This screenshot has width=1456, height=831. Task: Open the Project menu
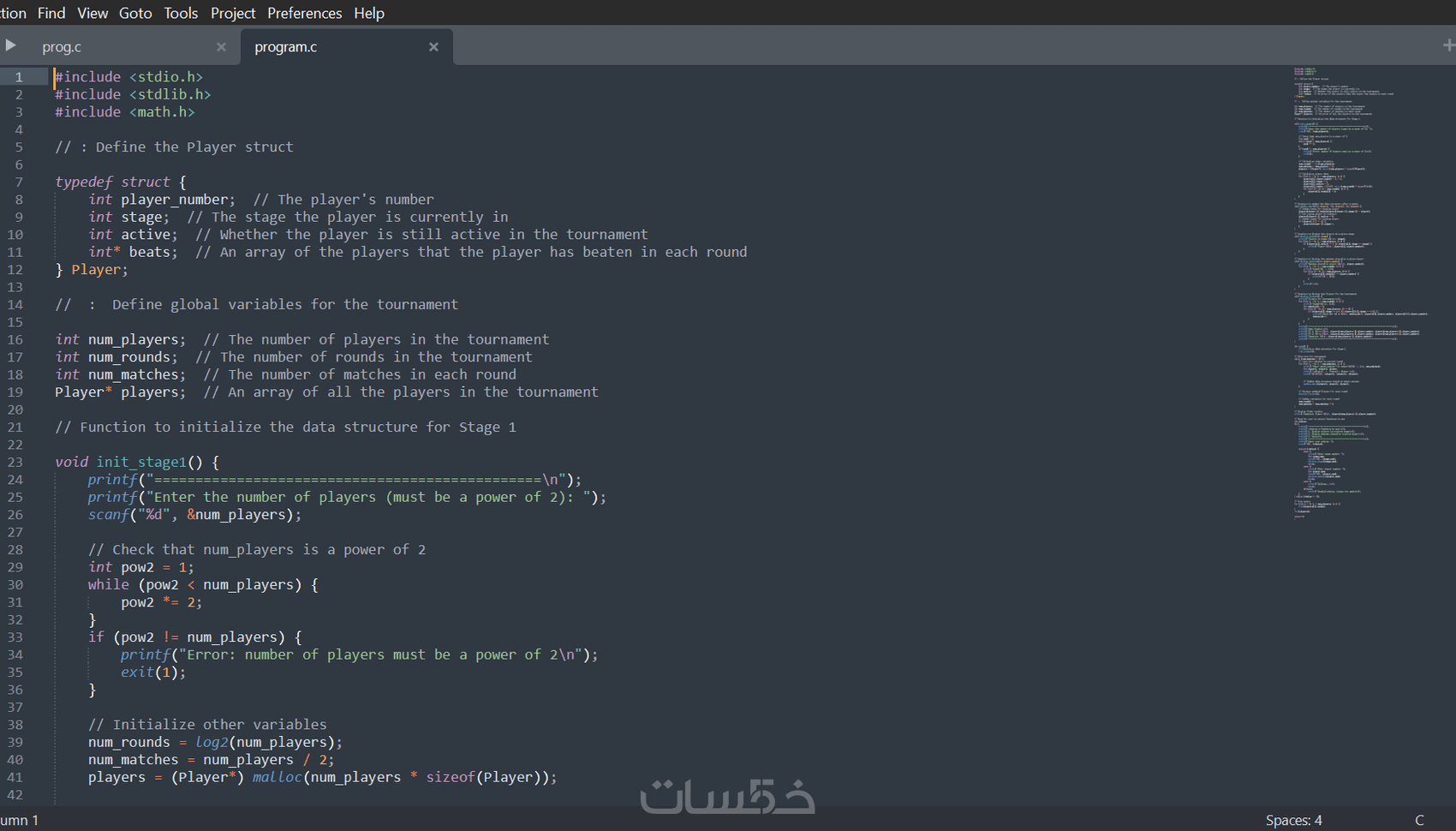(233, 13)
